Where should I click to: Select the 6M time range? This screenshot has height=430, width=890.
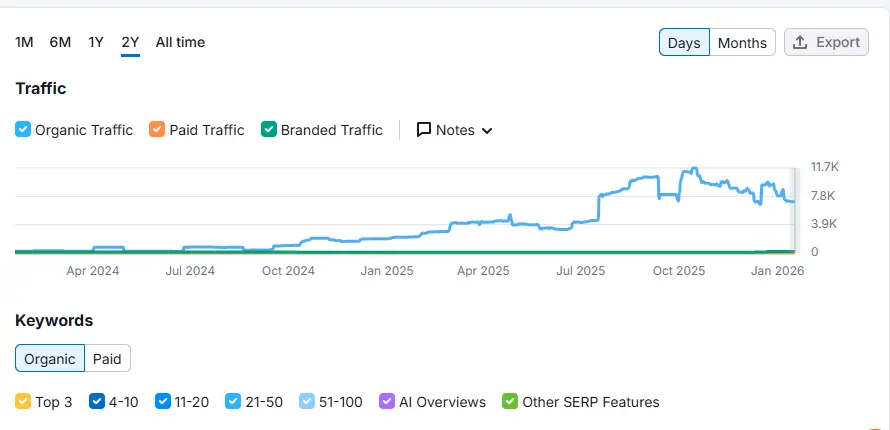tap(60, 43)
